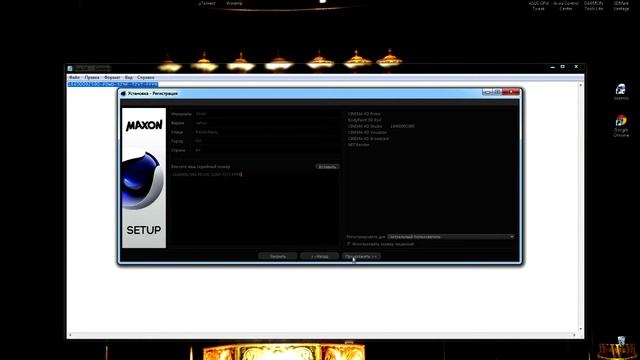Viewport: 640px width, 360px height.
Task: Click the installer title bar Cinema 4D icon
Action: [123, 93]
